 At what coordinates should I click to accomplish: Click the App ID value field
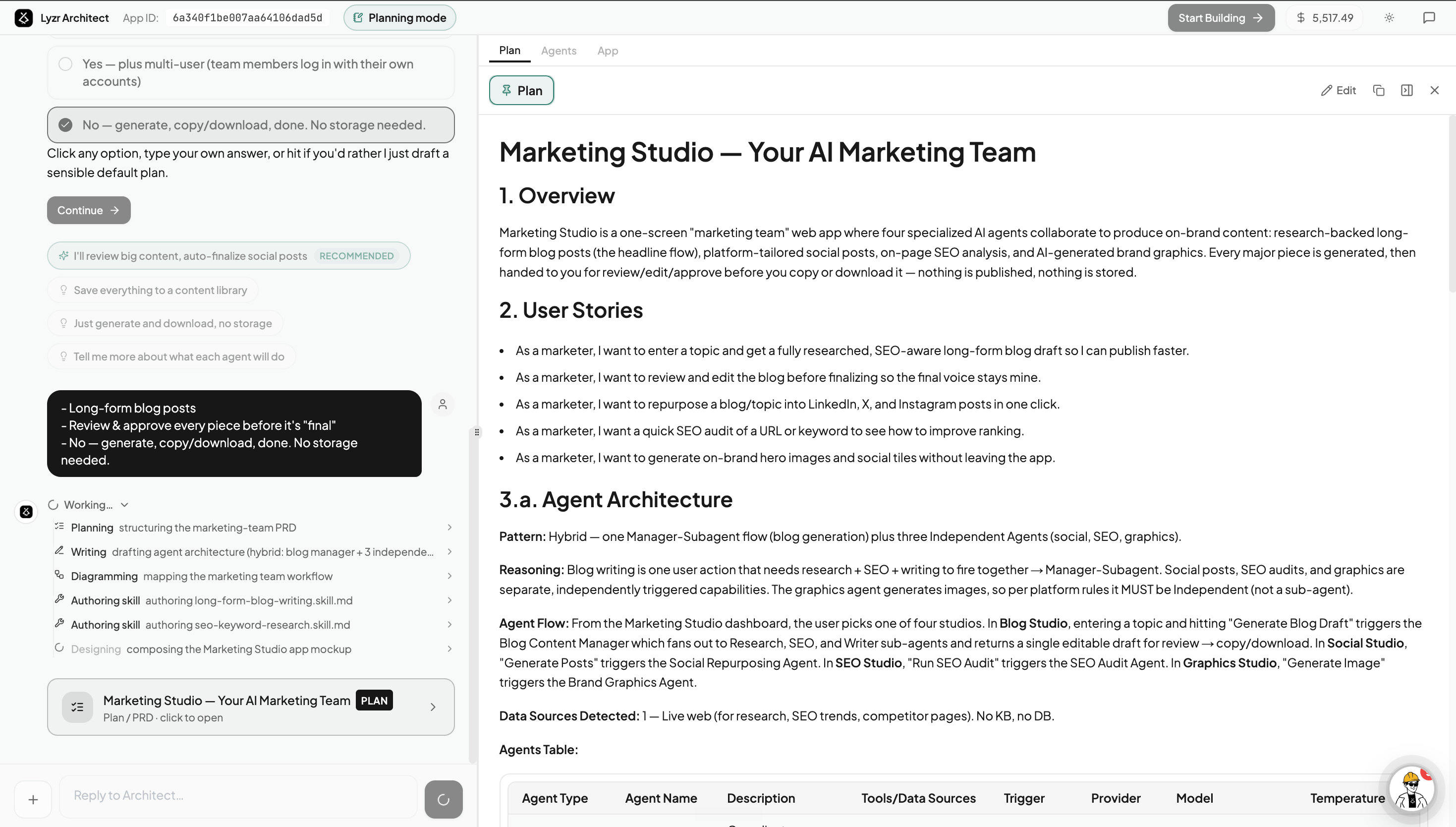pyautogui.click(x=247, y=18)
